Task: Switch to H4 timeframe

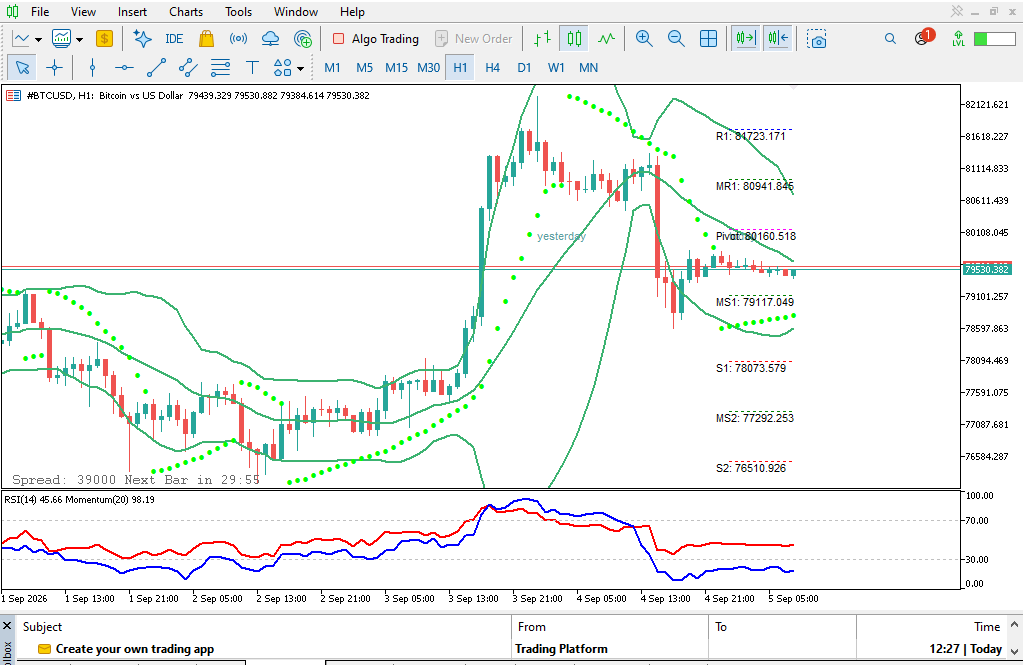Action: tap(492, 67)
